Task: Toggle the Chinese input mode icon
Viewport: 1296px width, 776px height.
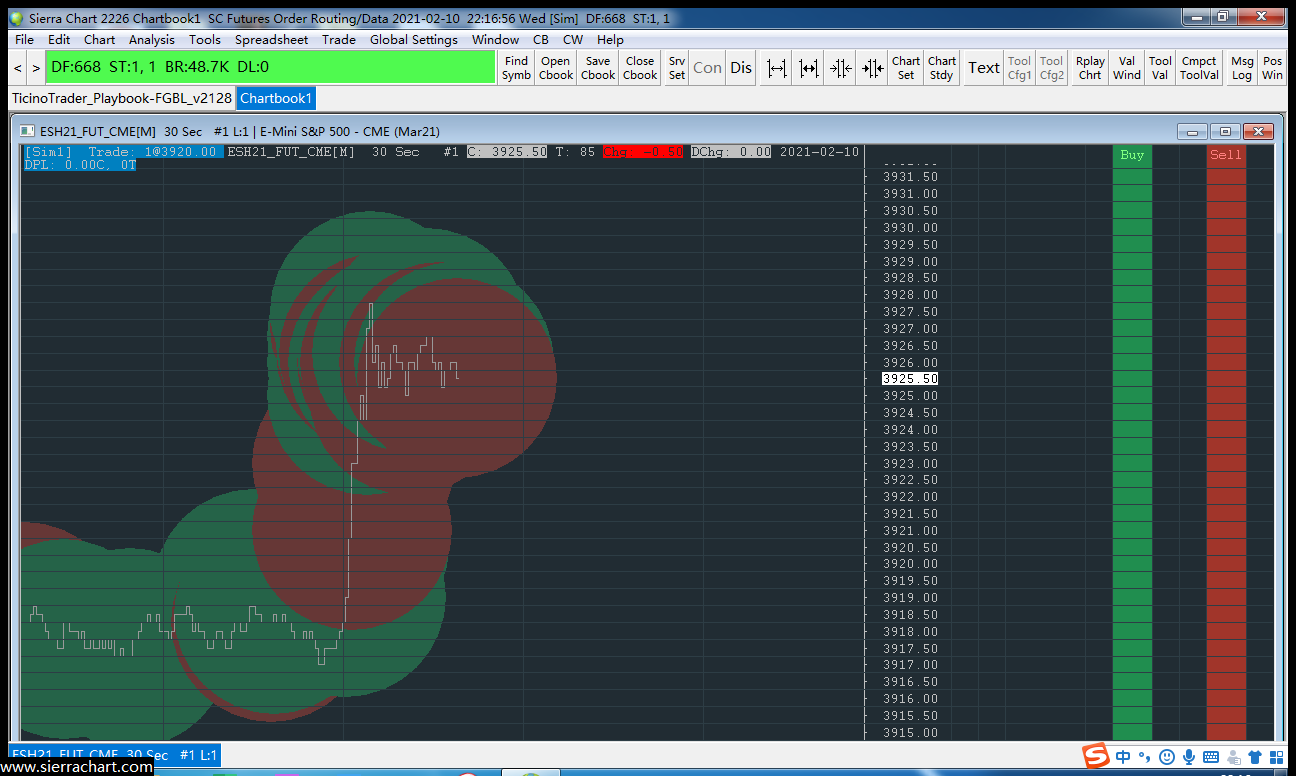Action: [1123, 757]
